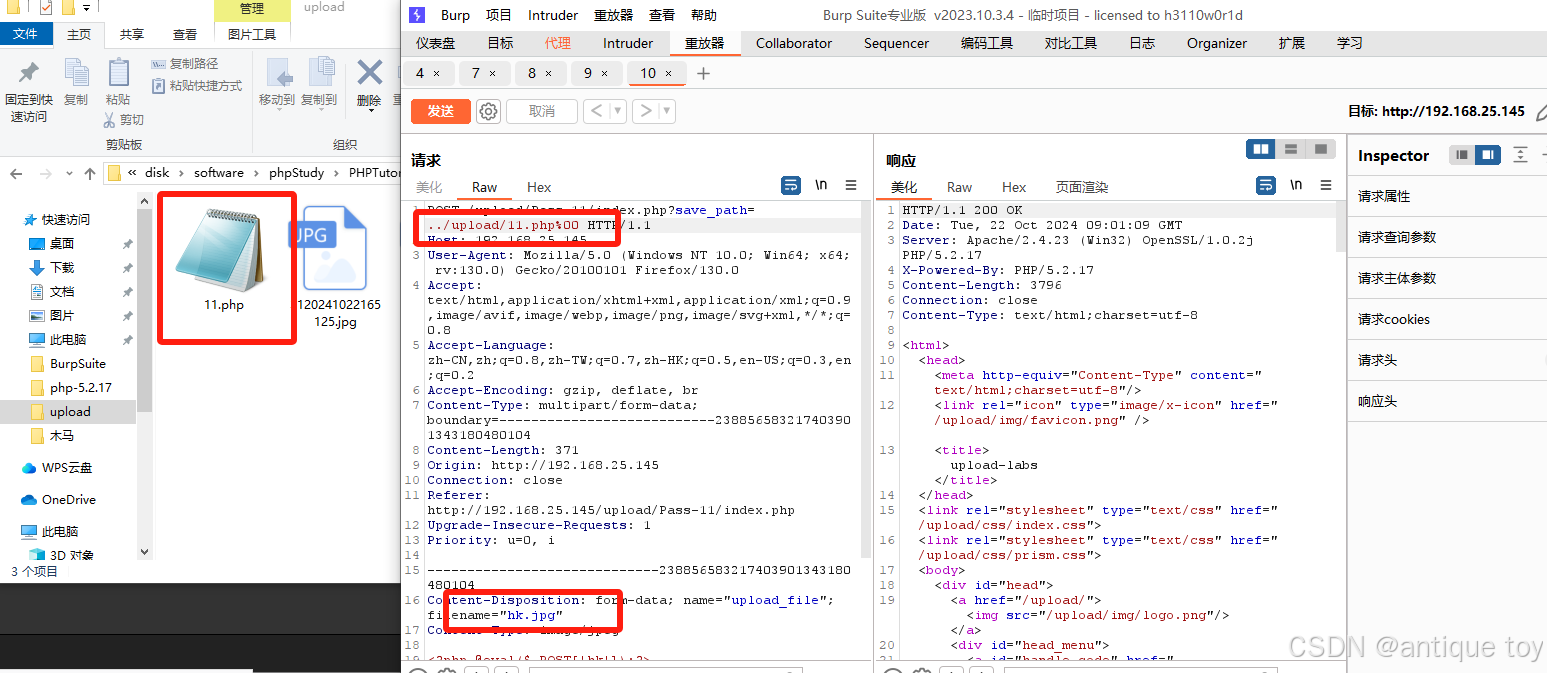Toggle response word wrap icon
The width and height of the screenshot is (1547, 673).
click(1266, 185)
